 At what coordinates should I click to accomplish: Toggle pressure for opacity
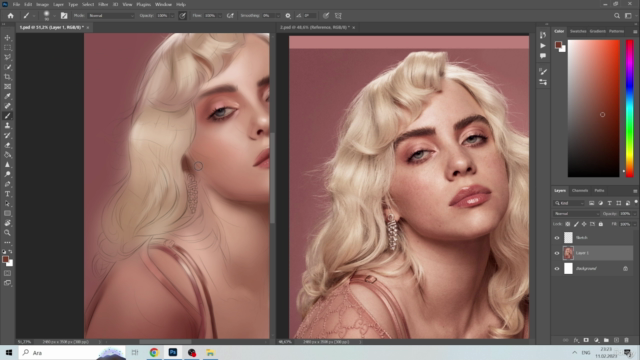tap(182, 16)
